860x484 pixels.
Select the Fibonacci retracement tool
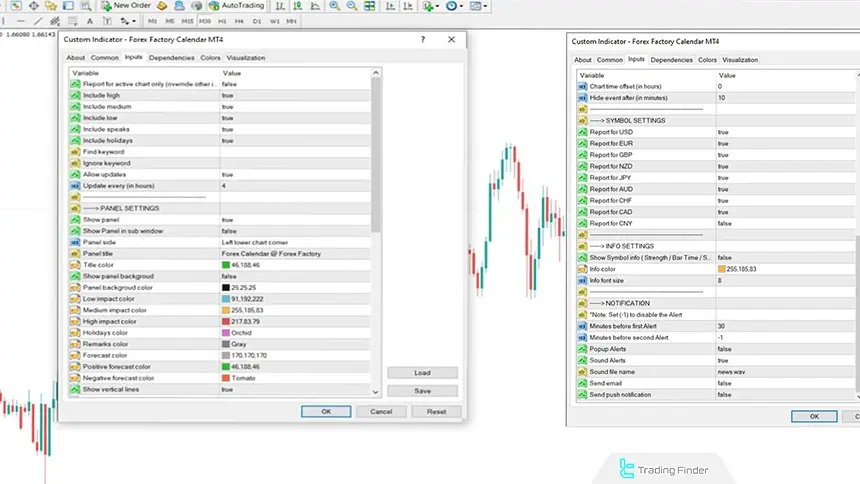(72, 21)
